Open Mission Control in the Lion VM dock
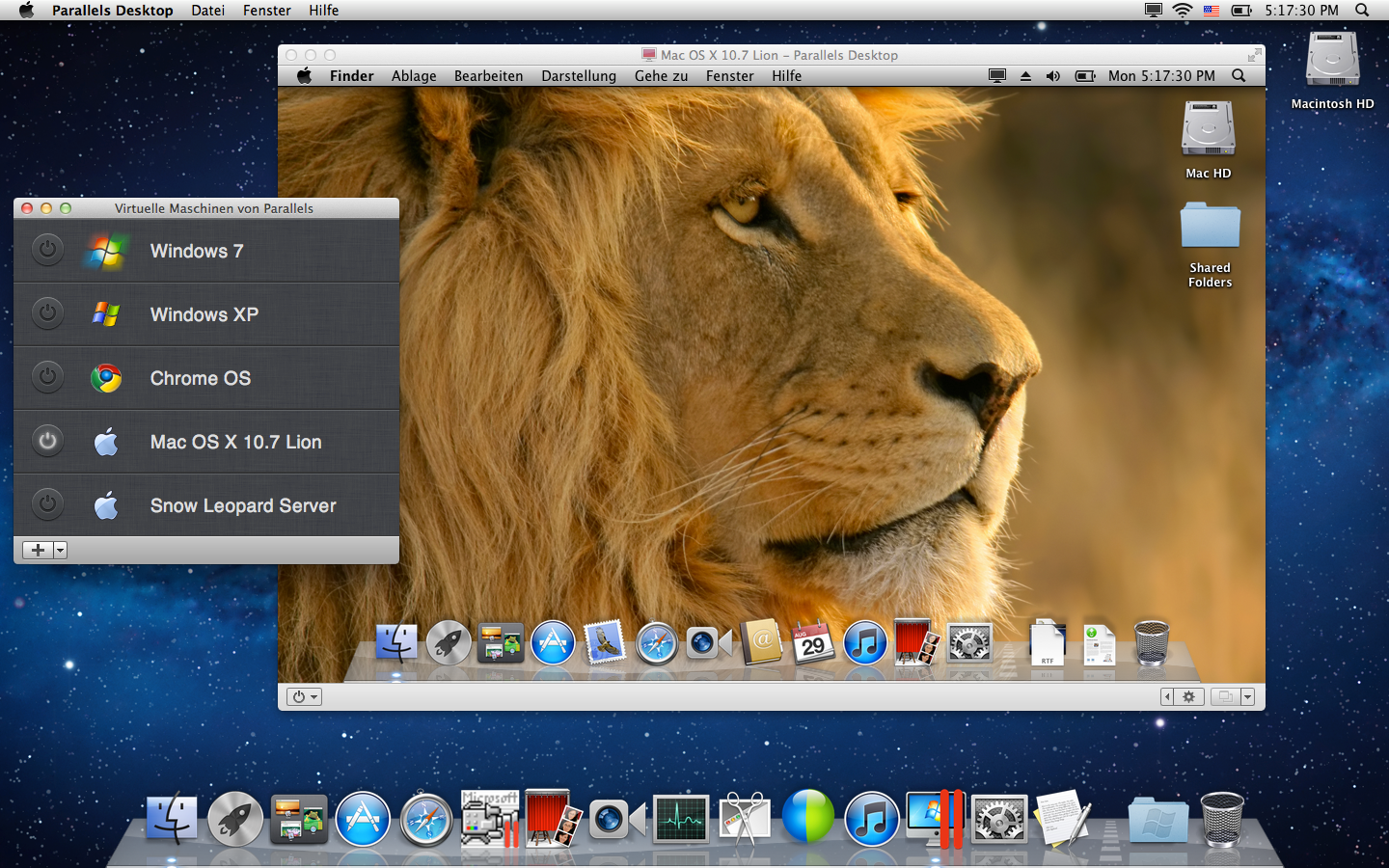The height and width of the screenshot is (868, 1389). point(501,642)
